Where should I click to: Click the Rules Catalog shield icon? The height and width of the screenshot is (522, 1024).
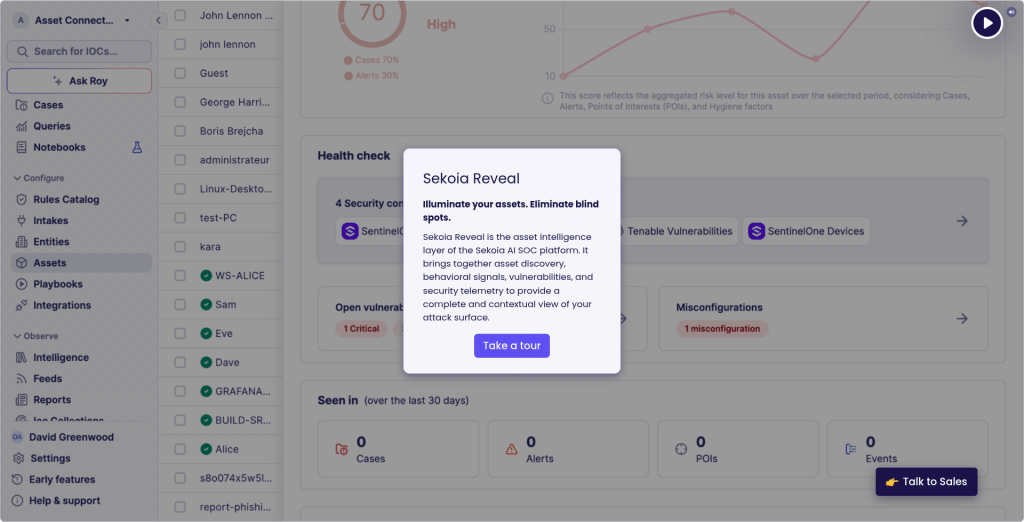pos(22,199)
